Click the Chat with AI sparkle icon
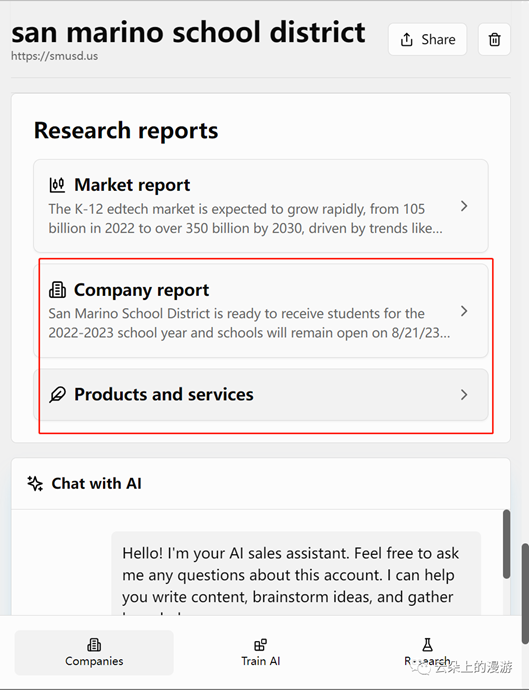Viewport: 529px width, 690px height. 35,484
